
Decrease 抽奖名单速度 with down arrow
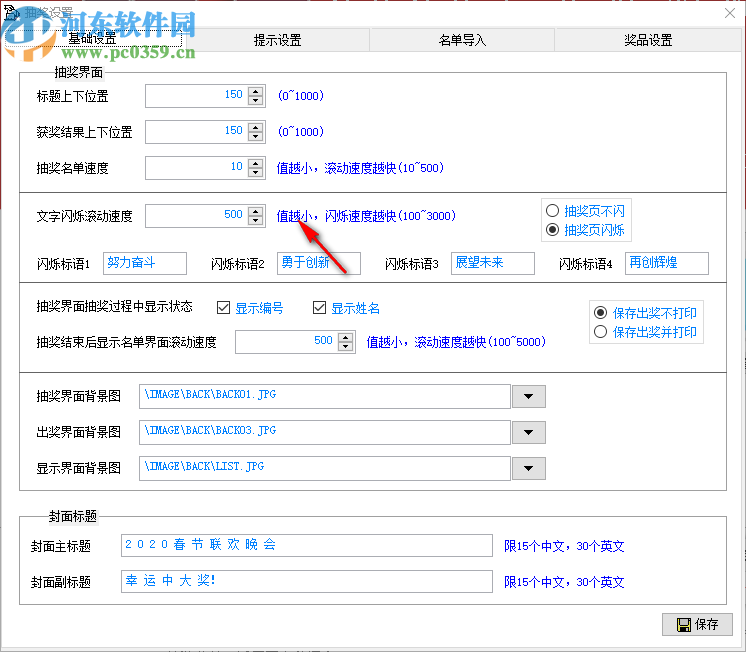pyautogui.click(x=255, y=172)
